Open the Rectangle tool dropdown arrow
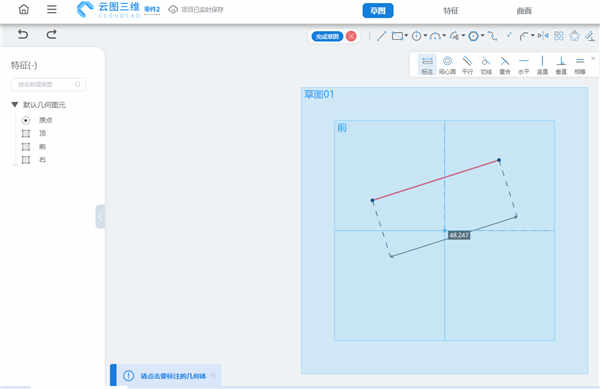600x389 pixels. 406,36
